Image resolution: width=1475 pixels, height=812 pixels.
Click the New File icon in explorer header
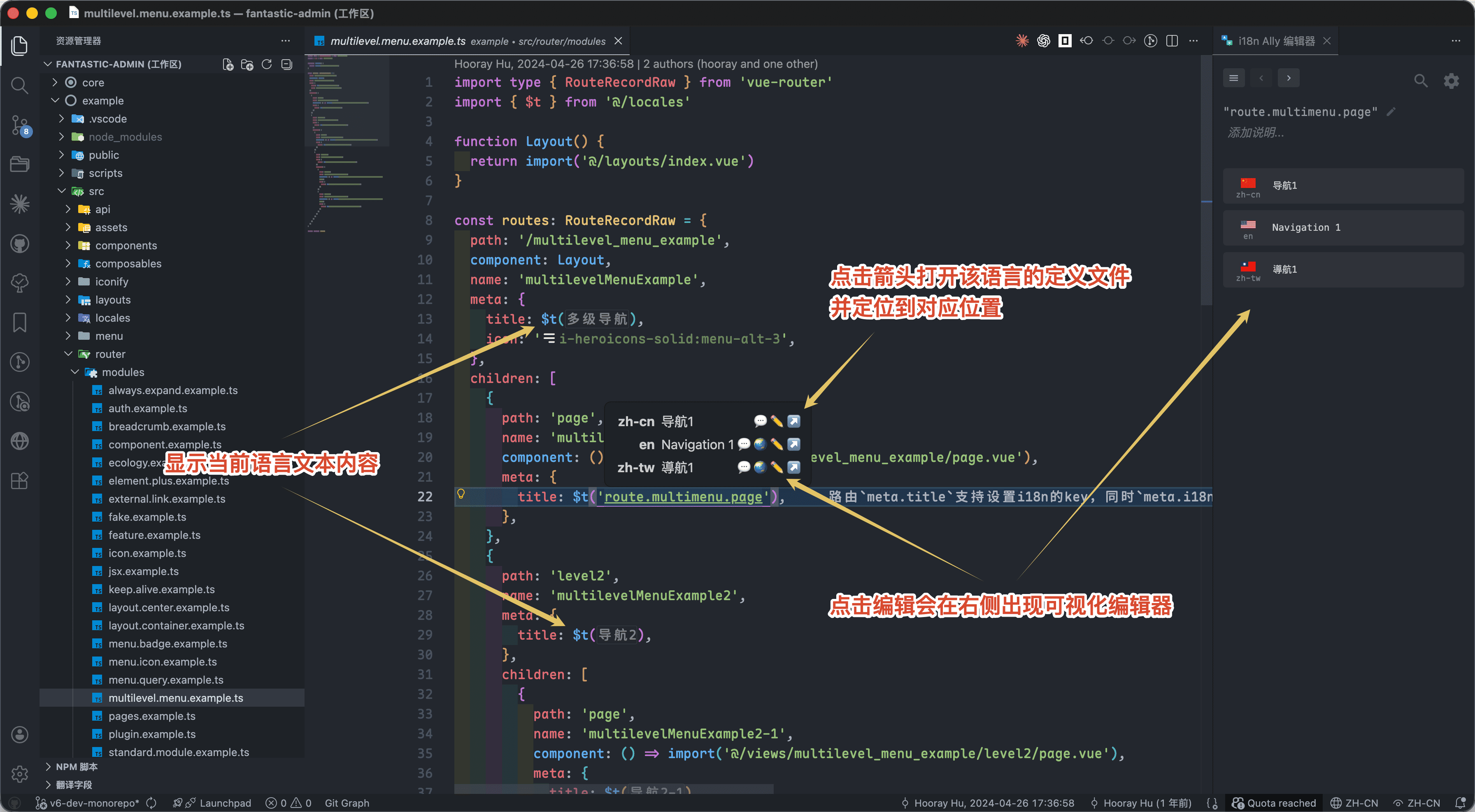pyautogui.click(x=228, y=65)
